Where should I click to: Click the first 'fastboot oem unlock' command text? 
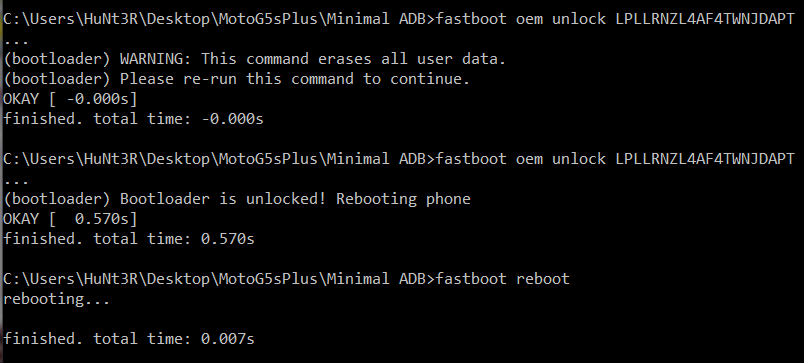520,19
